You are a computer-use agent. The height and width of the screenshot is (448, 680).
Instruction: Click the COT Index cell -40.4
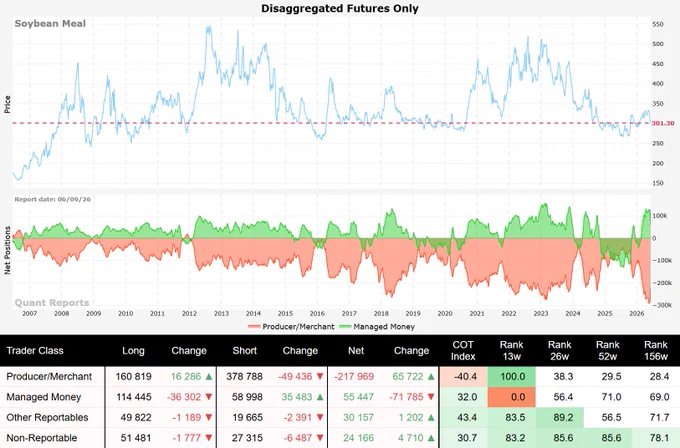point(465,376)
